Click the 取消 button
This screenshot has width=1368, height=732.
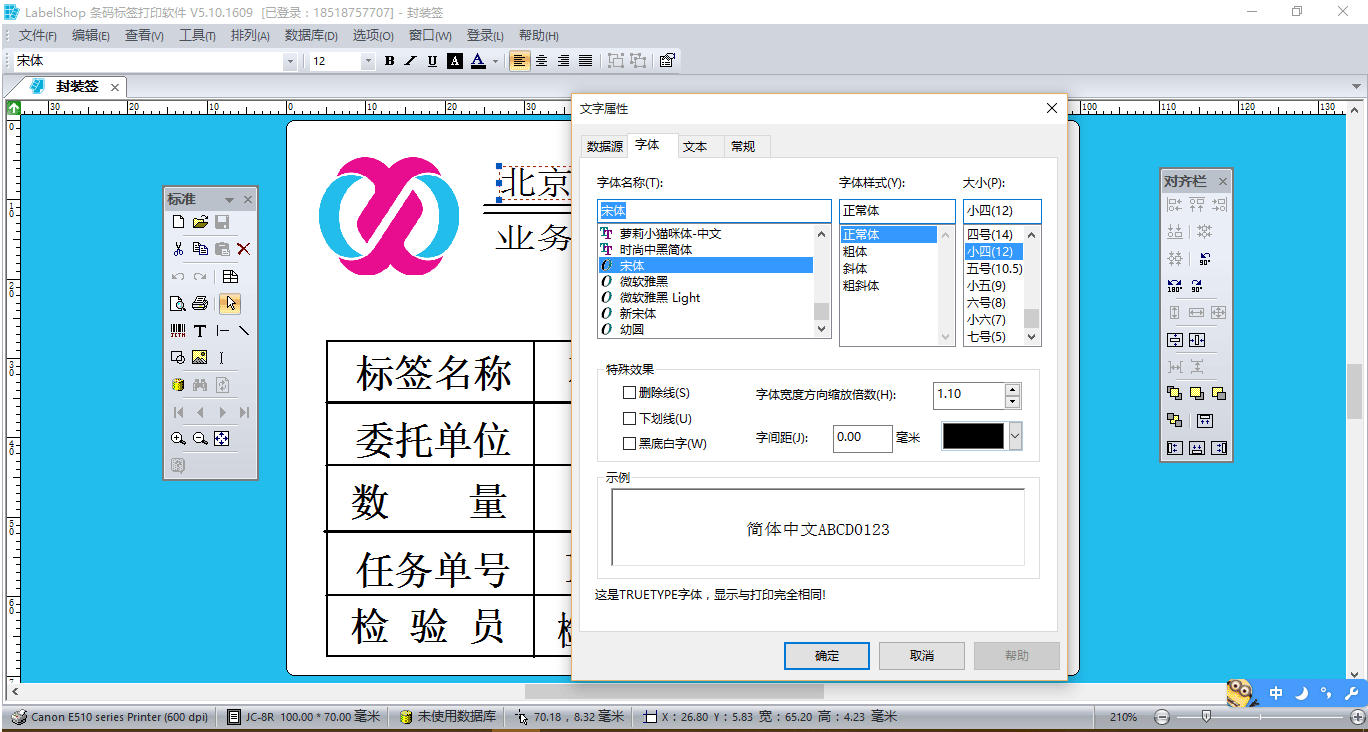pyautogui.click(x=922, y=656)
